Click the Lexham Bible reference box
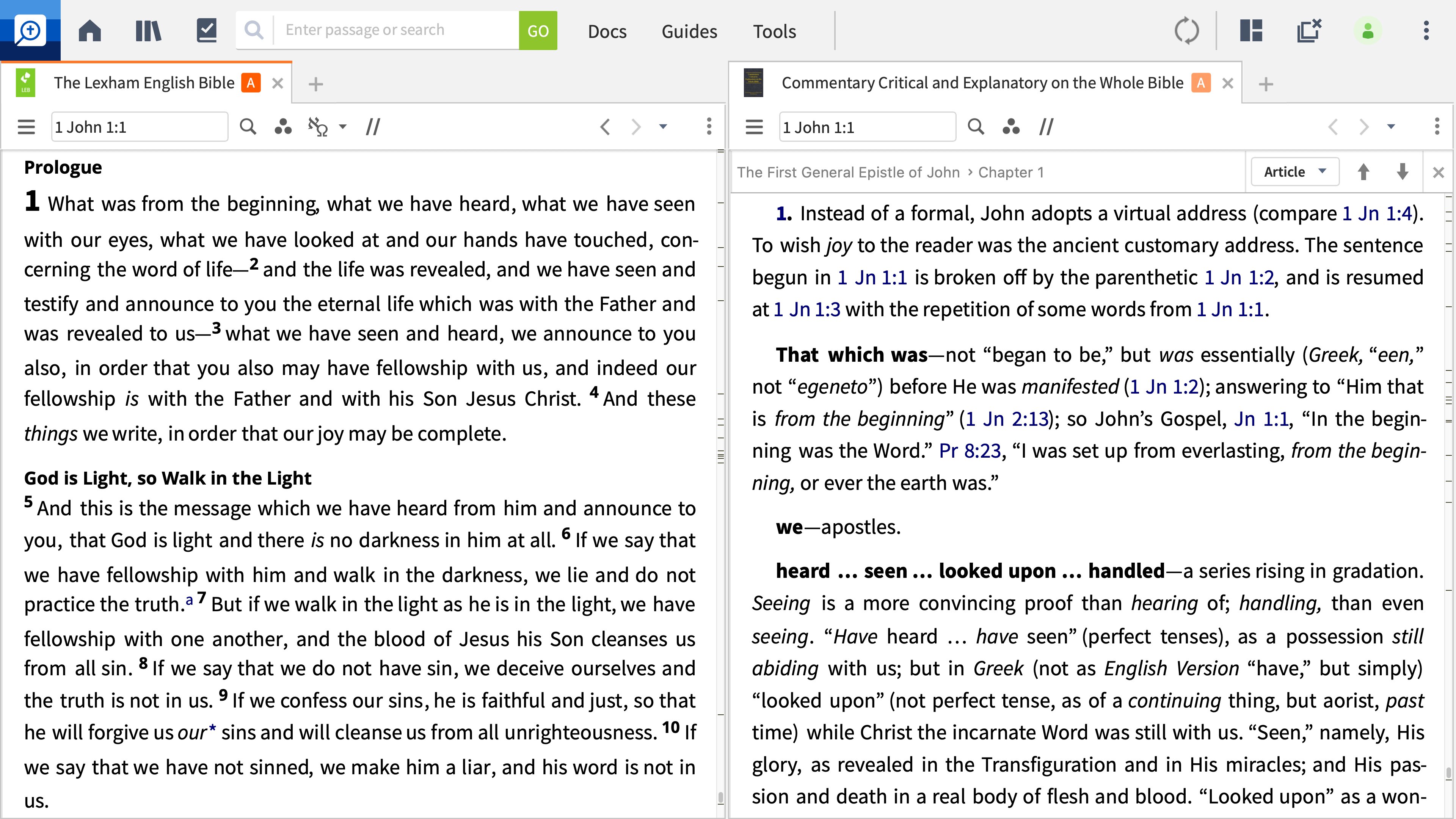1456x819 pixels. point(140,127)
